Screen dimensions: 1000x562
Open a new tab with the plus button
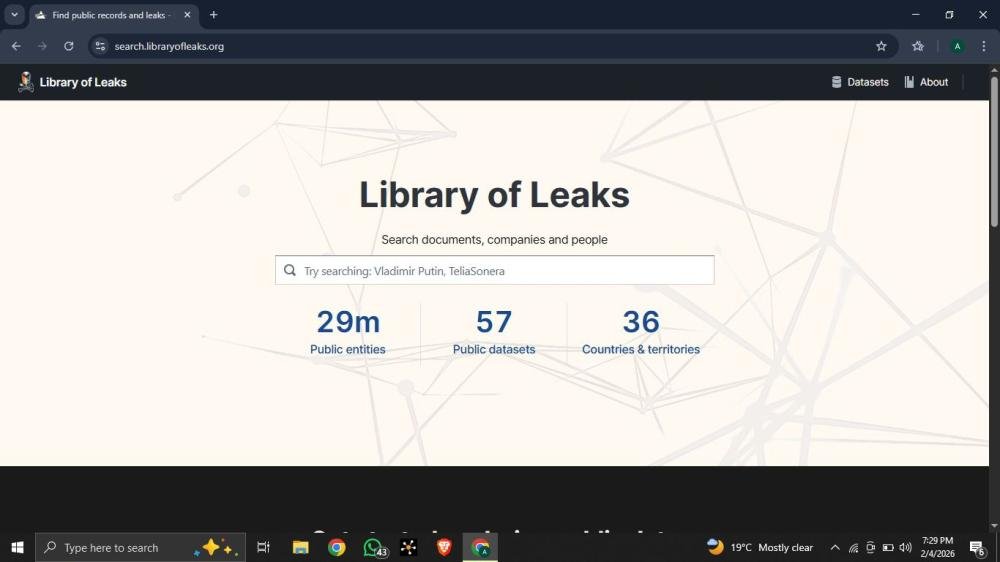pos(213,15)
